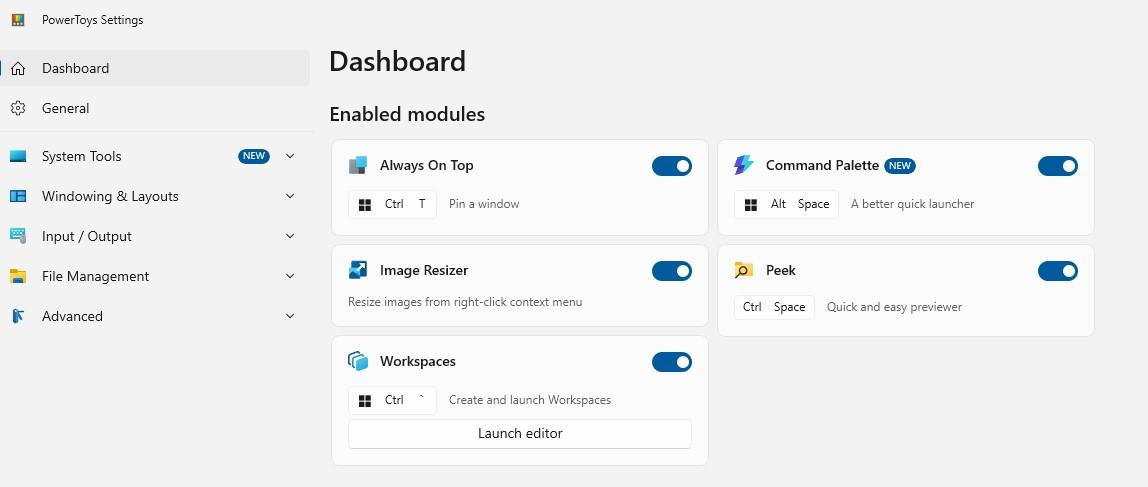This screenshot has height=487, width=1148.
Task: Turn off the Command Palette toggle
Action: [x=1057, y=166]
